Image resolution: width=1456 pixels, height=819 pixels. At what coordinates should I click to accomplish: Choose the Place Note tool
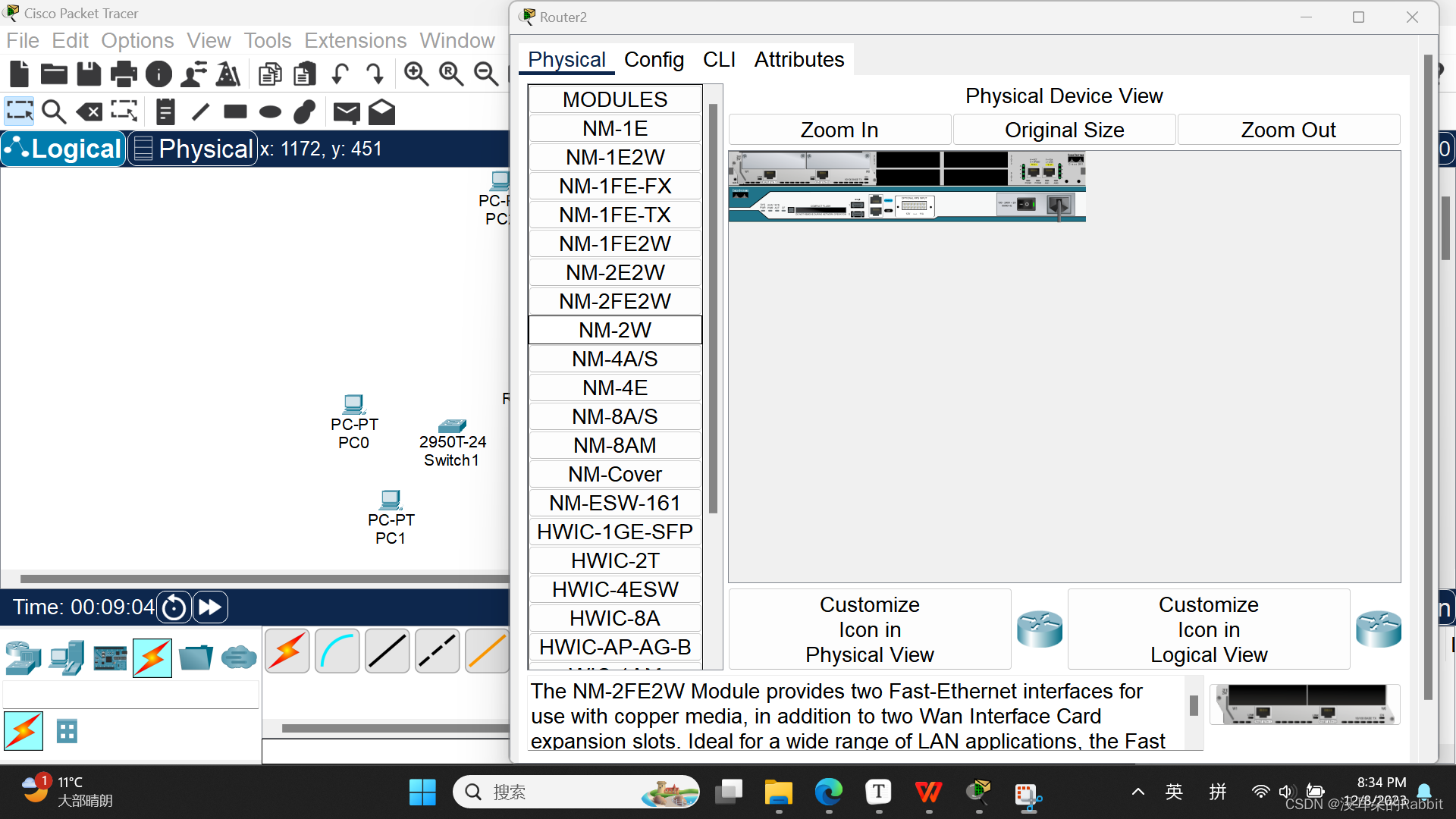pos(165,111)
